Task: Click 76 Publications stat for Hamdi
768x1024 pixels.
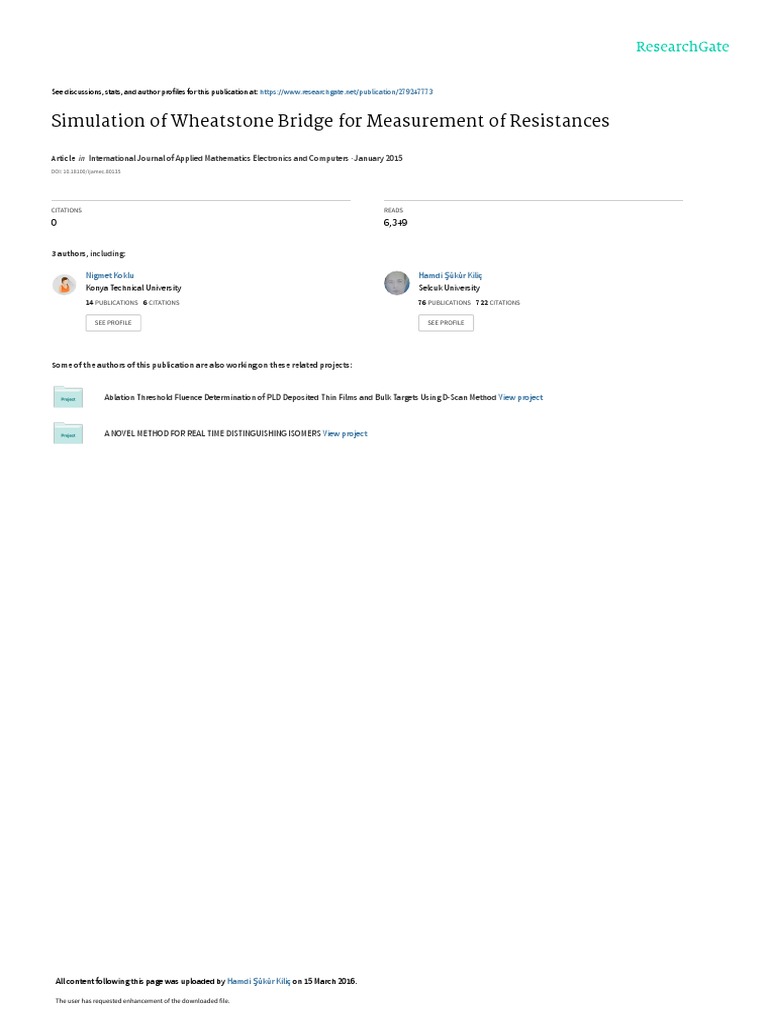Action: point(444,303)
